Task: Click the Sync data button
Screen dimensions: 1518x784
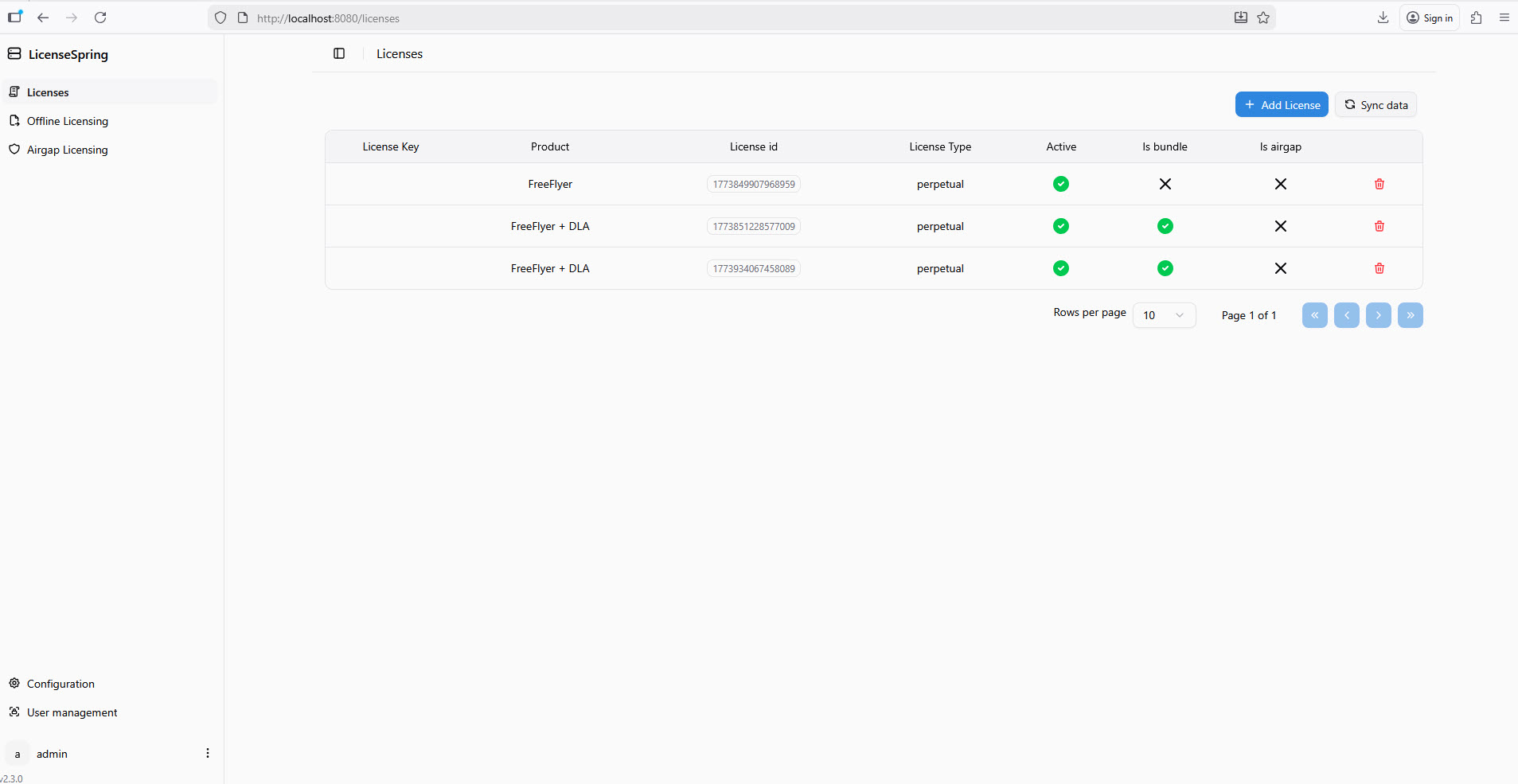Action: point(1376,105)
